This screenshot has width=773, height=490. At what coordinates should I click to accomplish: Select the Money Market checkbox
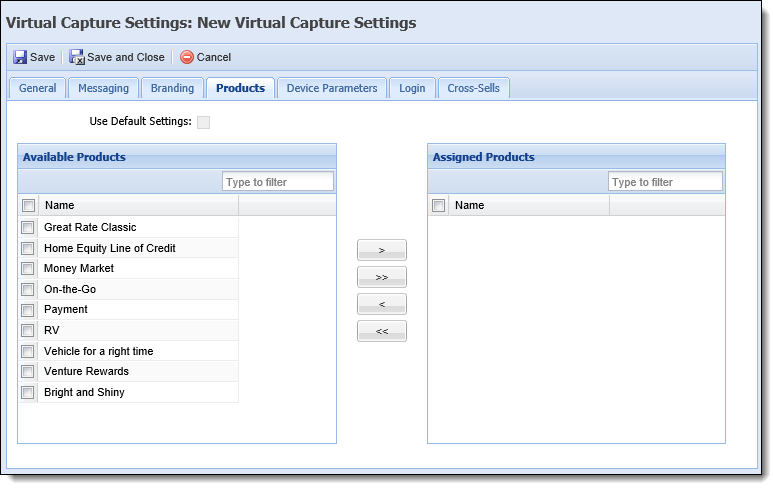[28, 269]
